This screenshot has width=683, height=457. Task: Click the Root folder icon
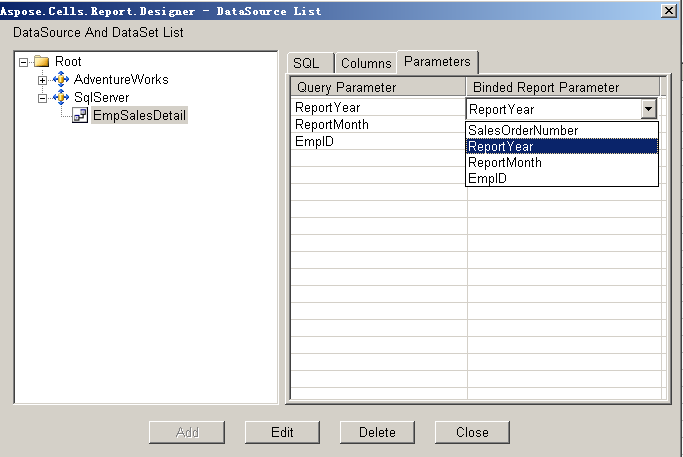(42, 61)
